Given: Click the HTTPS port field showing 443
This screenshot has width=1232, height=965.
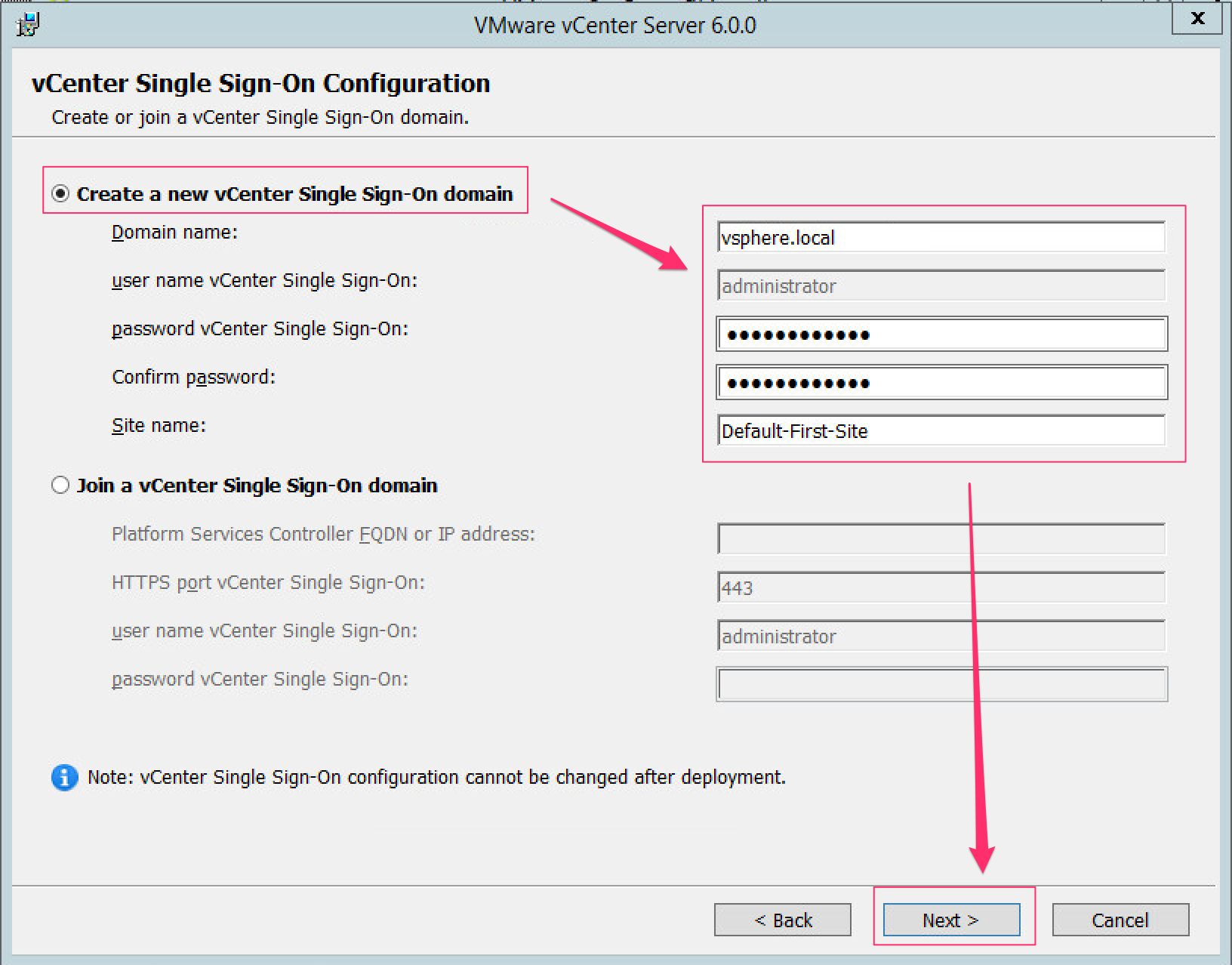Looking at the screenshot, I should [x=940, y=587].
